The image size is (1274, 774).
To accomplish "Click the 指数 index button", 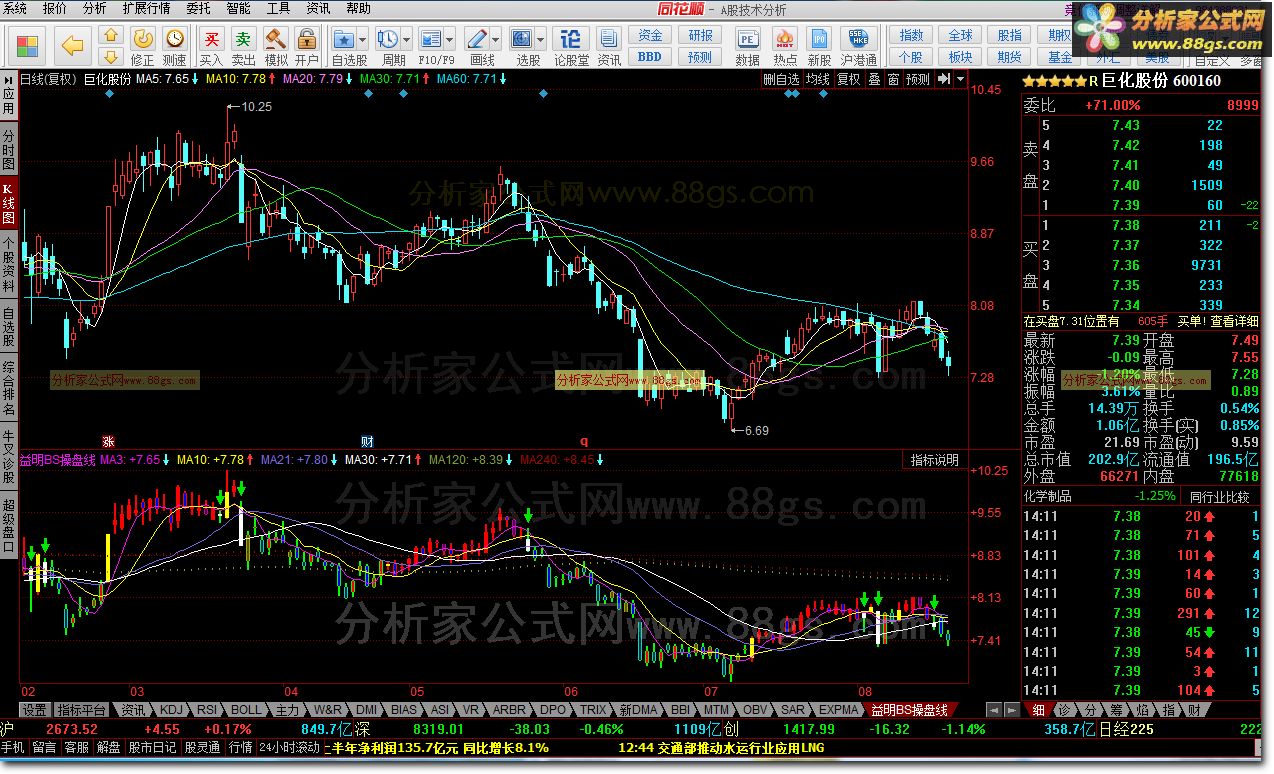I will (x=911, y=36).
